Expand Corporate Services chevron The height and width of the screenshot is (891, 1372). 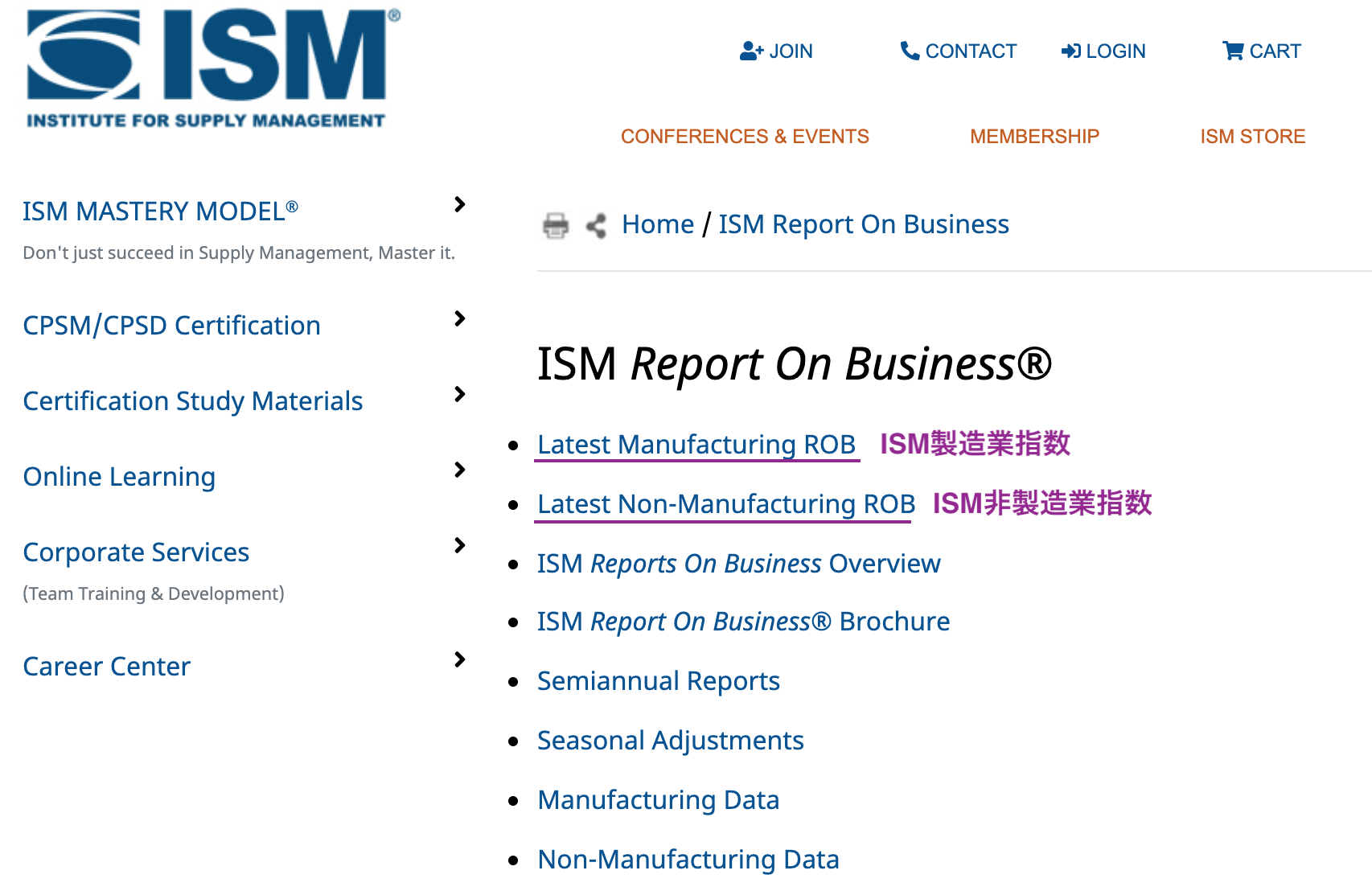tap(459, 545)
